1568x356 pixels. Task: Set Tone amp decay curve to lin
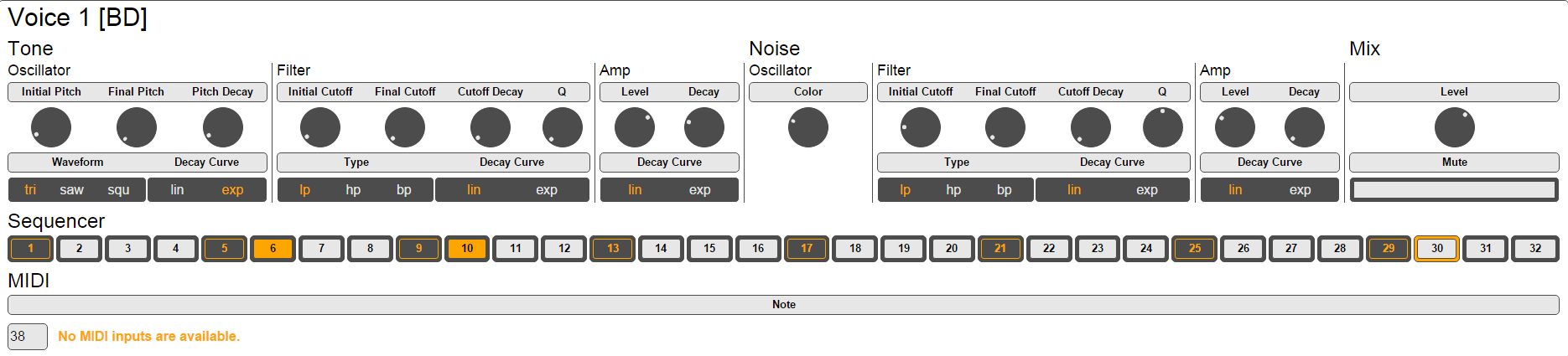pyautogui.click(x=635, y=190)
